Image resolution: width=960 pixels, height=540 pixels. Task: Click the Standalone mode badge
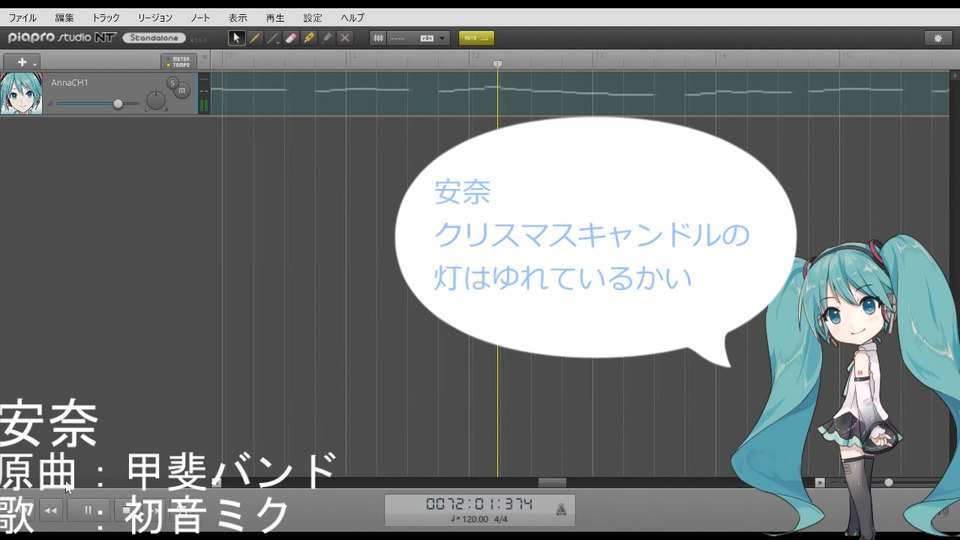154,38
